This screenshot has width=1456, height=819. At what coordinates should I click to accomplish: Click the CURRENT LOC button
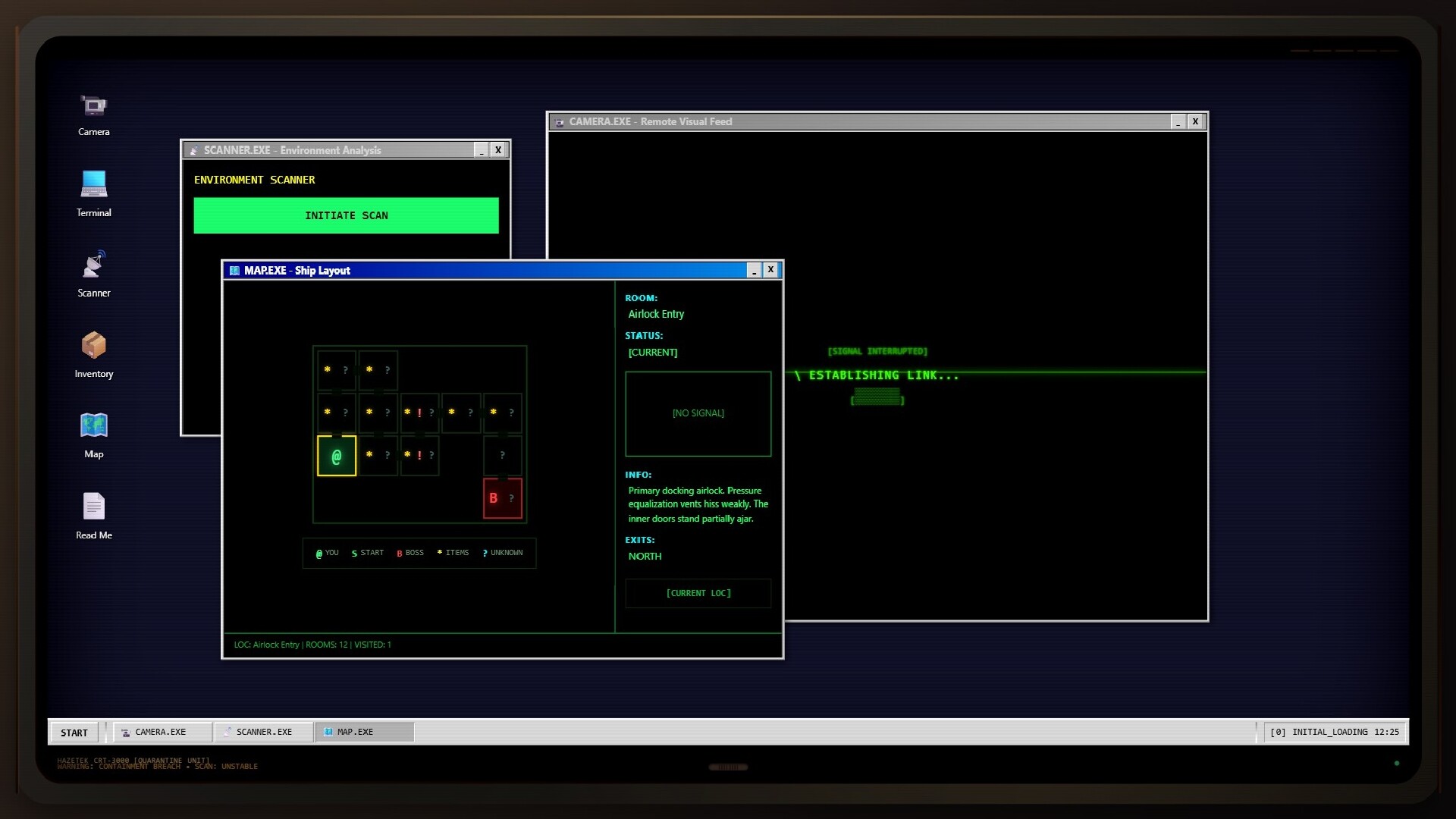pyautogui.click(x=698, y=593)
